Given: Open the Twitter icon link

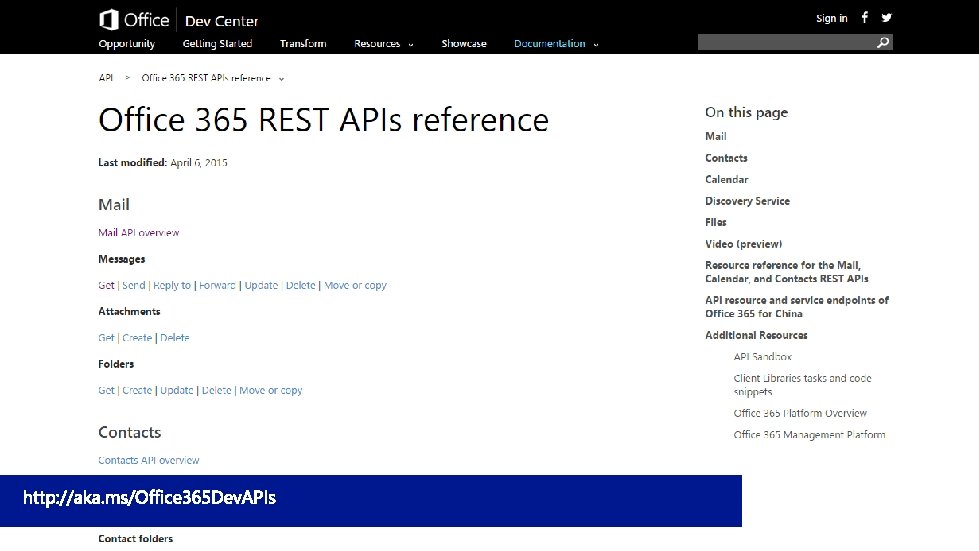Looking at the screenshot, I should 887,17.
